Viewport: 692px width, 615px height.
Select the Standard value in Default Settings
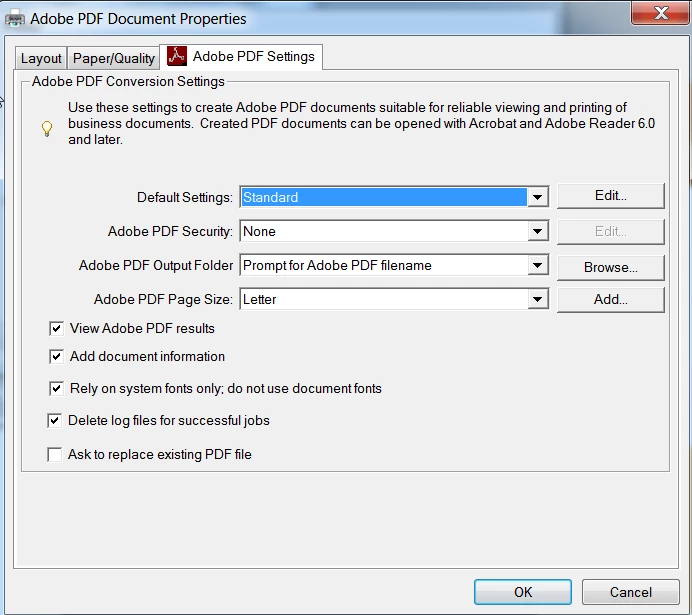384,197
